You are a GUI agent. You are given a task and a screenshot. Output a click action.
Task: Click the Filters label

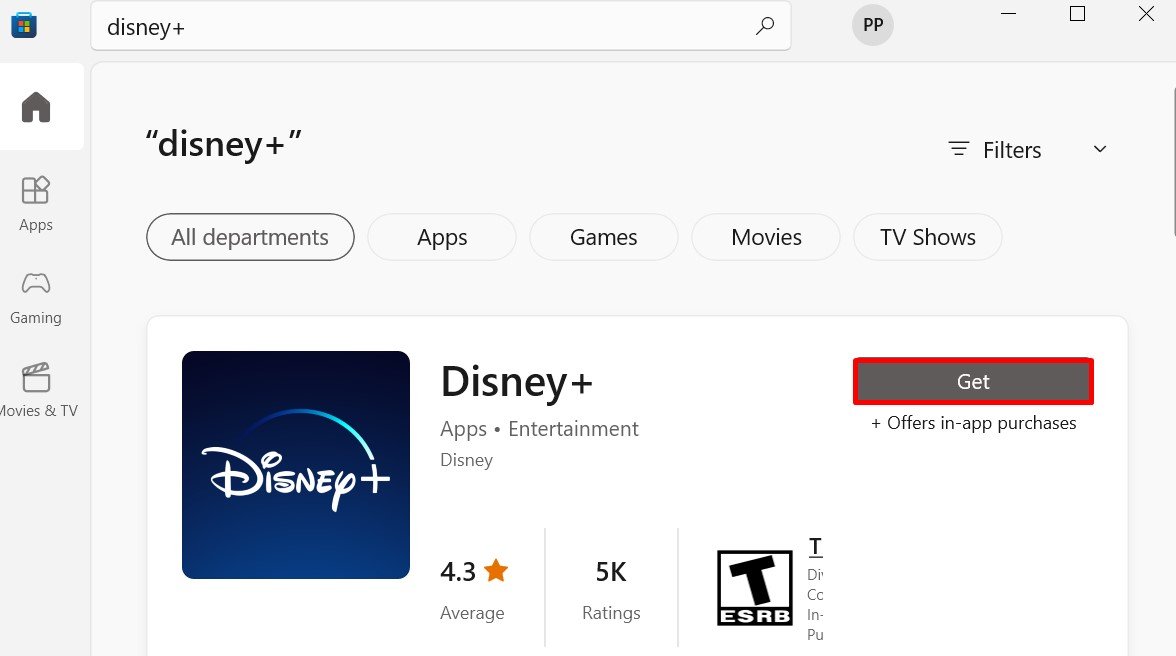click(1012, 150)
